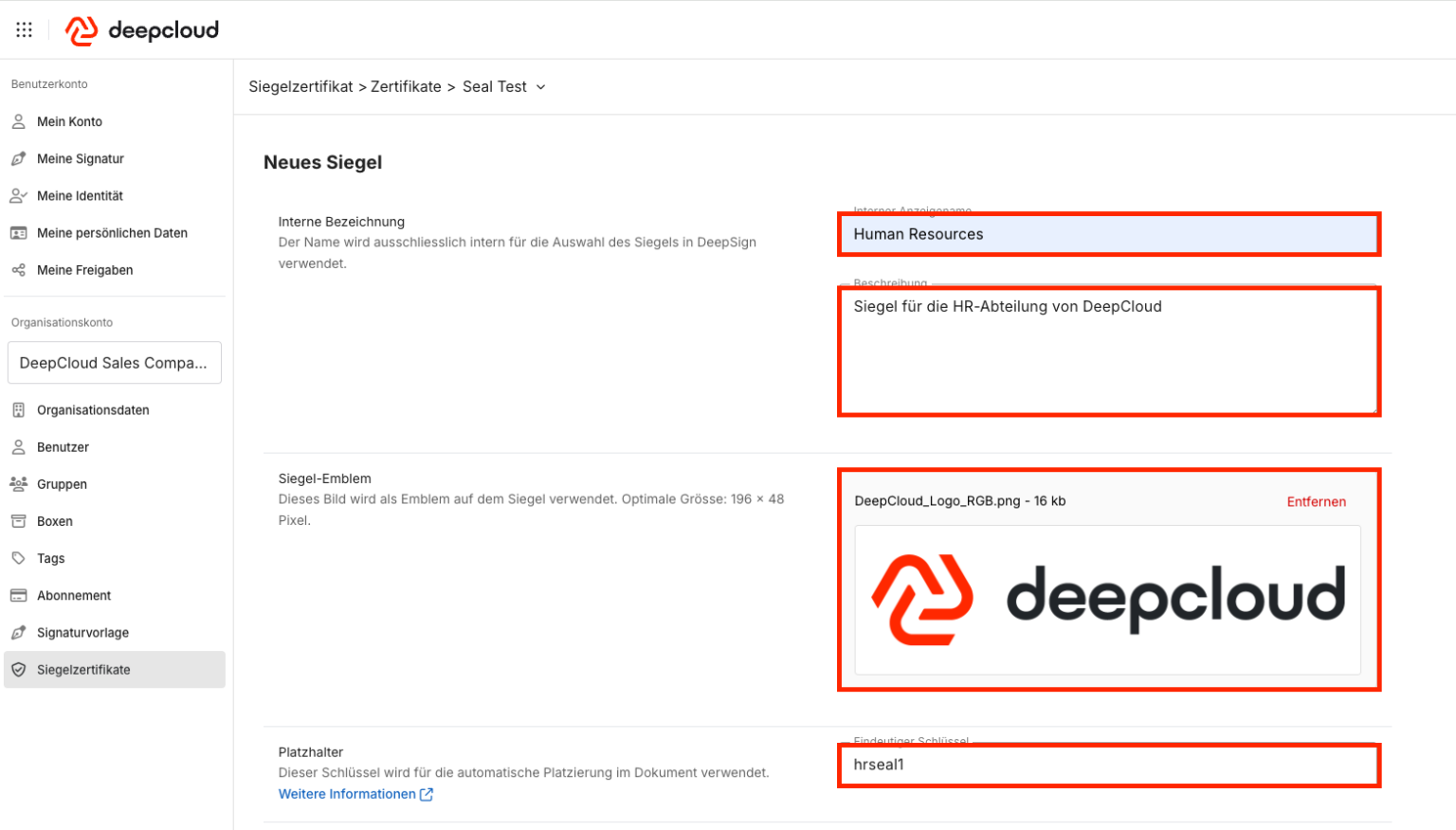Image resolution: width=1456 pixels, height=830 pixels.
Task: Open the app launcher grid icon
Action: [24, 28]
